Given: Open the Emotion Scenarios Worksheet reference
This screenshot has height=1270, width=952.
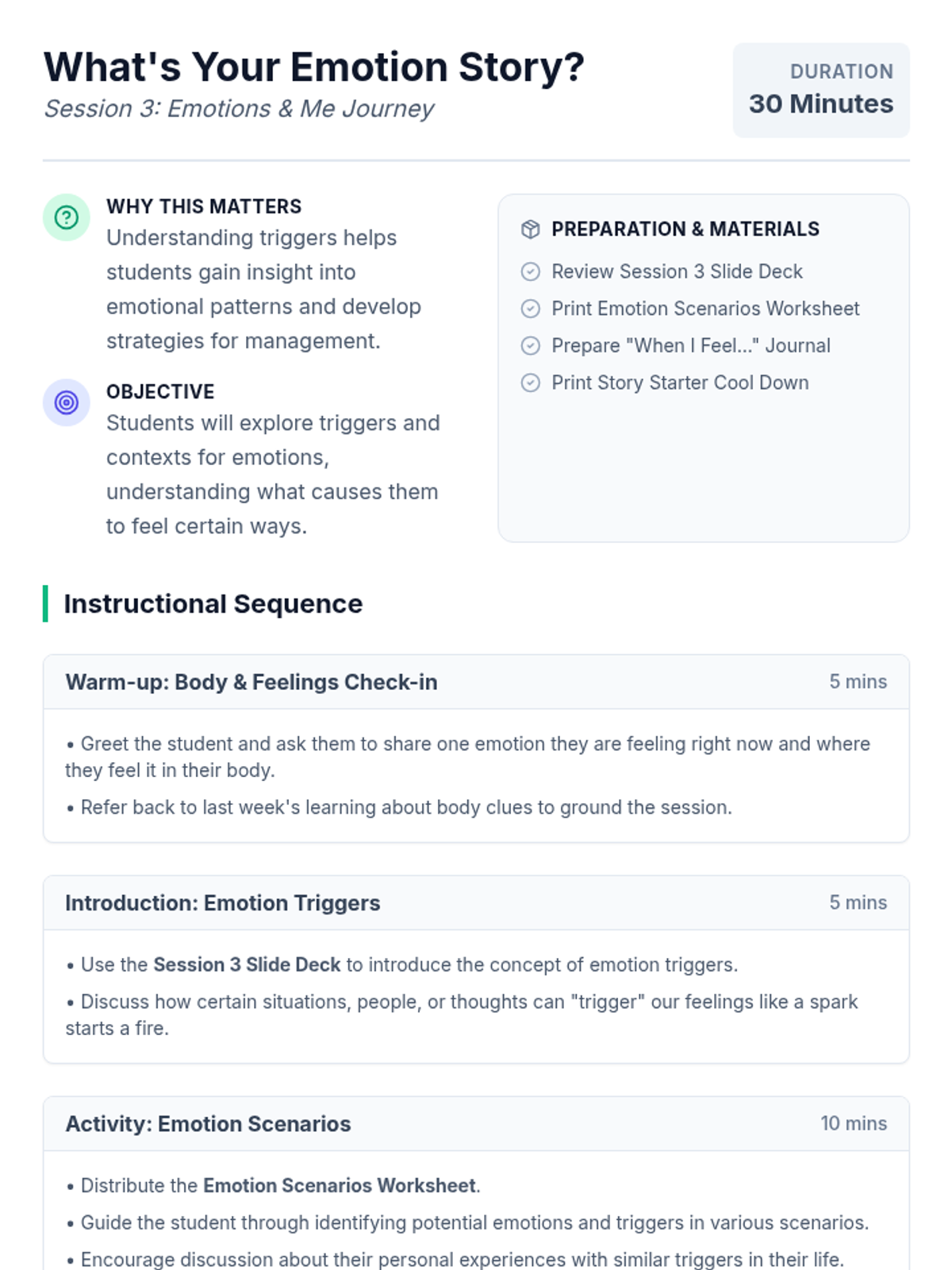Looking at the screenshot, I should [340, 1186].
